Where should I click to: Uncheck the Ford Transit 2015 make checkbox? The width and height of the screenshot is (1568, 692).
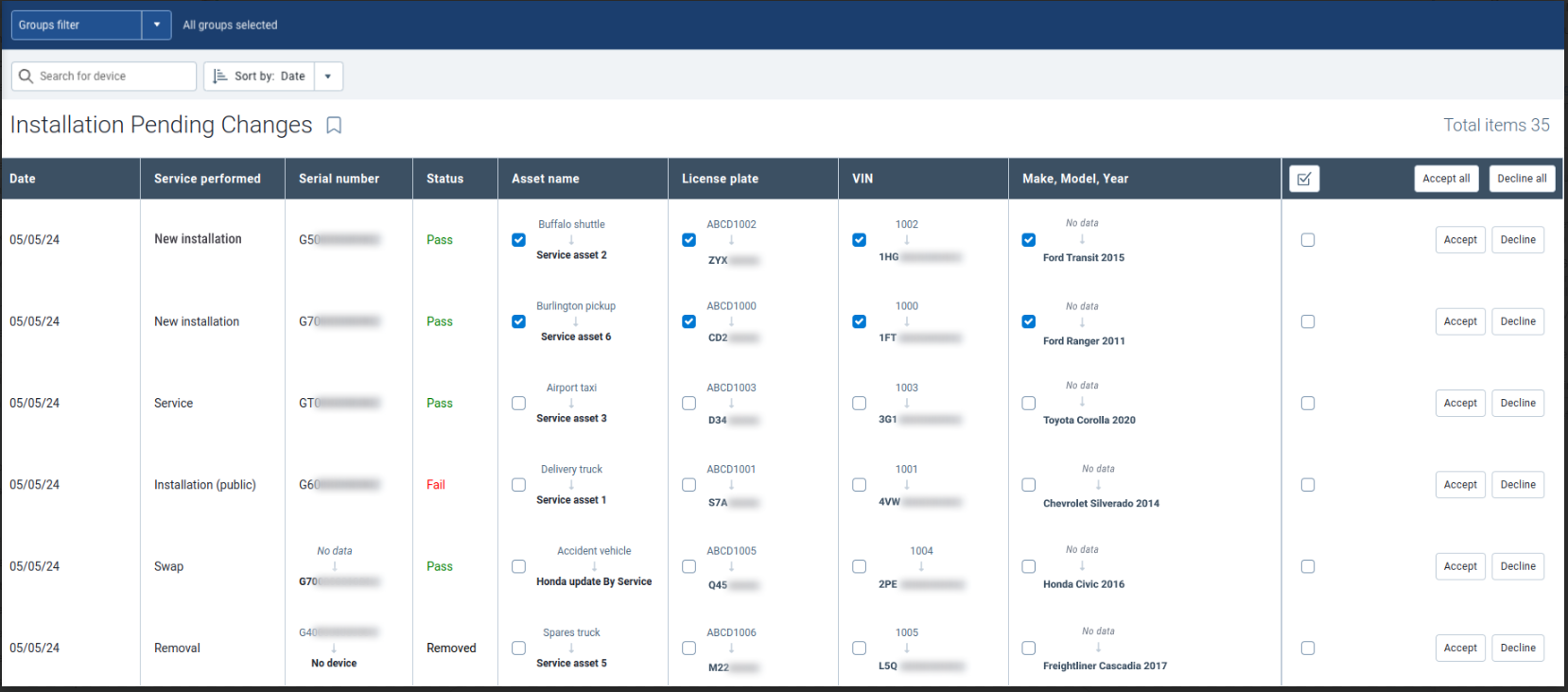click(x=1028, y=240)
